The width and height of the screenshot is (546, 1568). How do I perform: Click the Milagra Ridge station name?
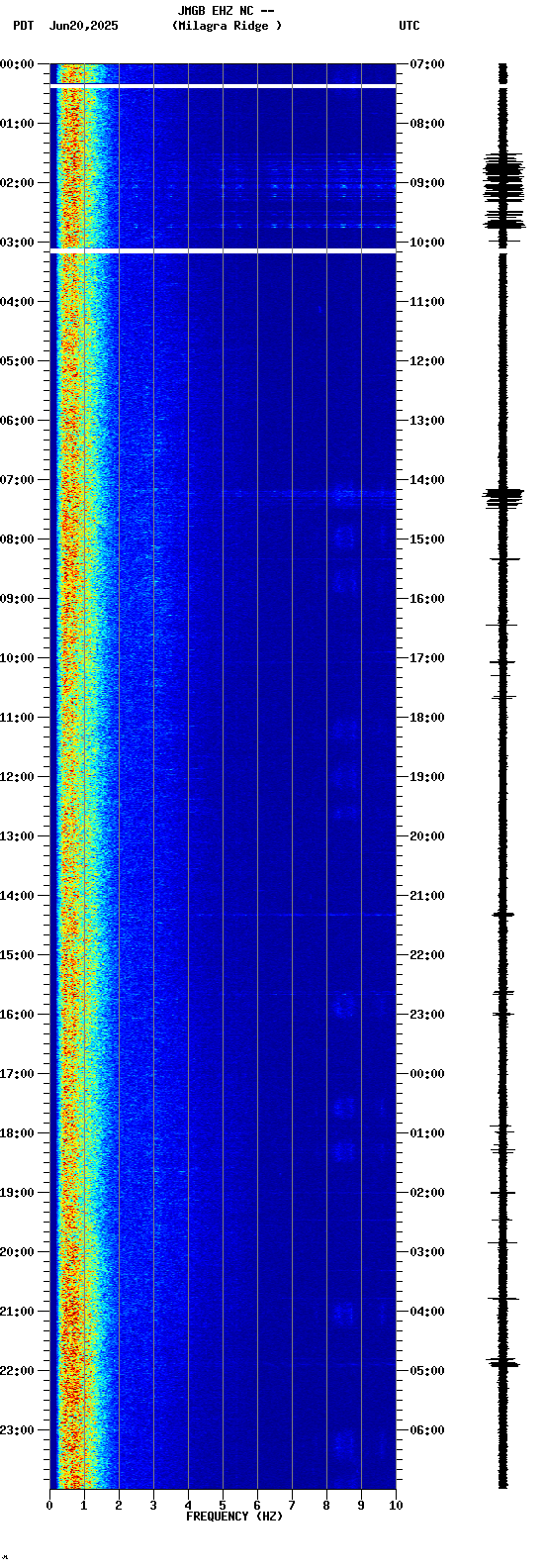click(x=227, y=26)
